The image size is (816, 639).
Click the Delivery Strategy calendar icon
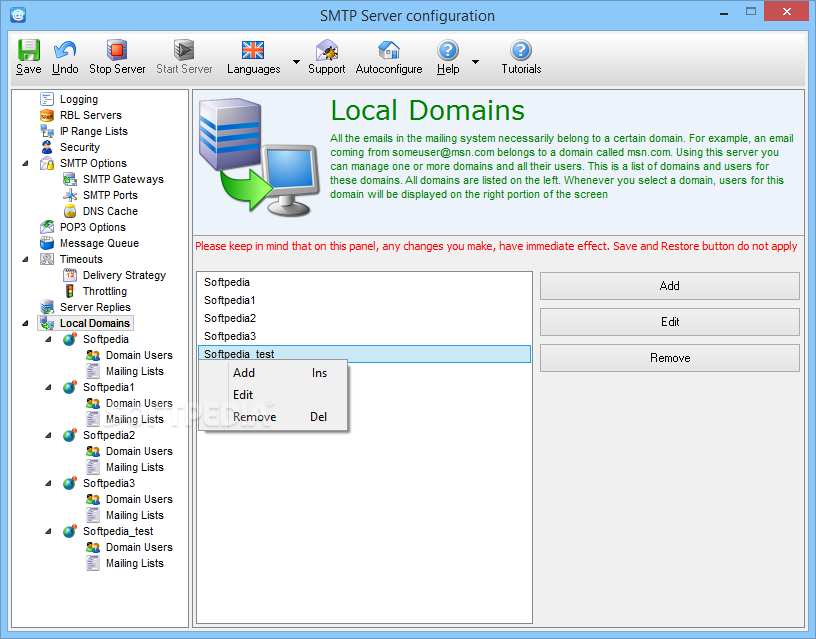click(70, 275)
